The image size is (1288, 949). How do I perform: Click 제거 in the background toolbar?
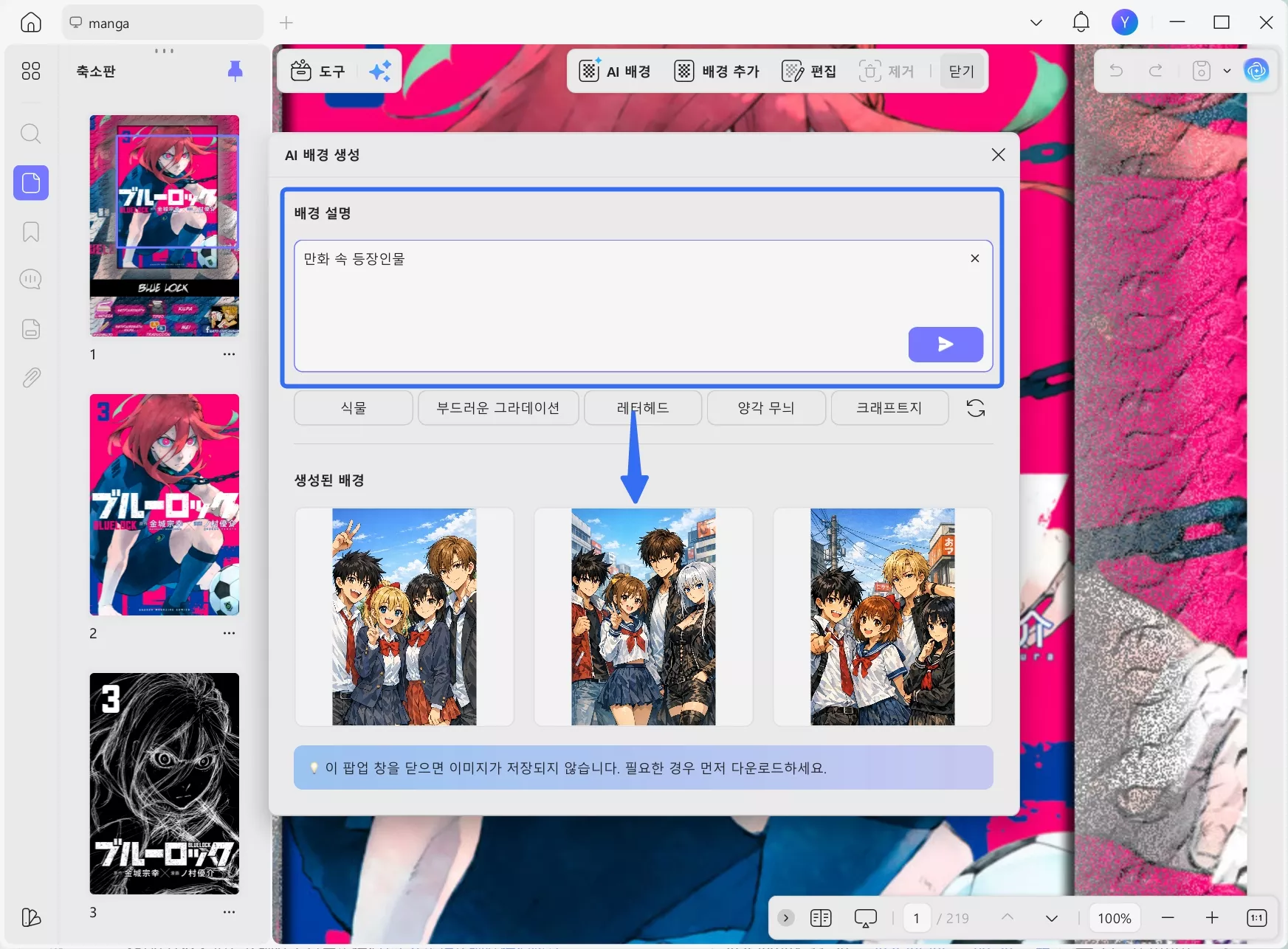coord(886,71)
